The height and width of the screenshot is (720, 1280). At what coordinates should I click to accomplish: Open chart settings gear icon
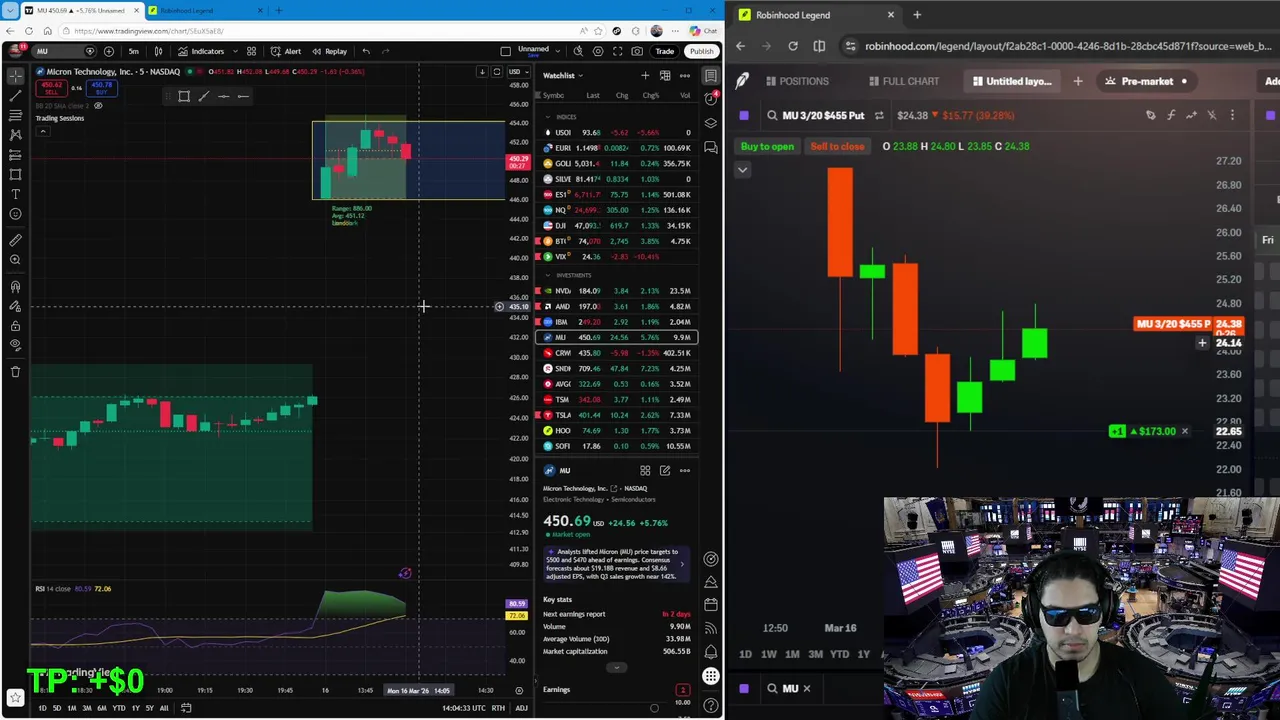tap(598, 51)
